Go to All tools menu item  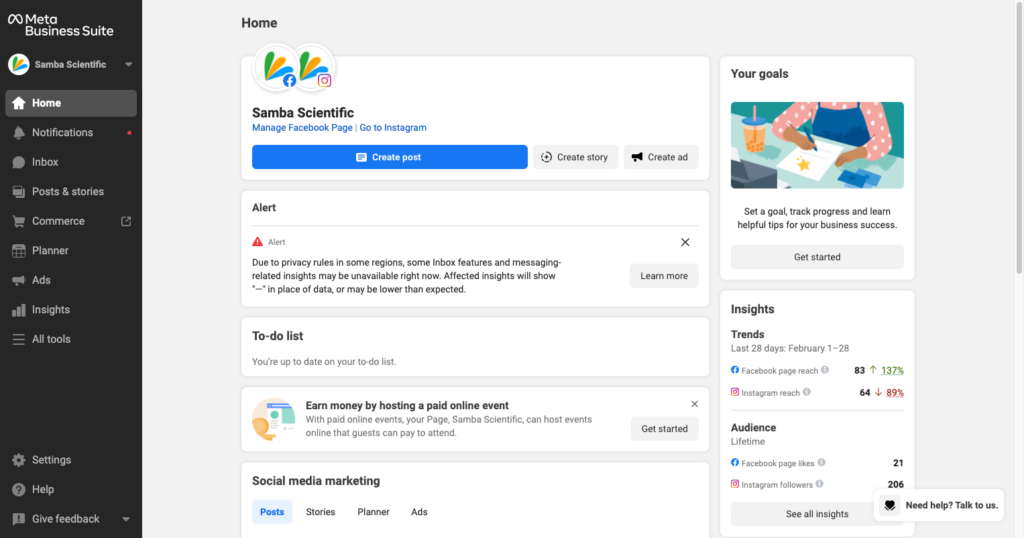coord(71,339)
